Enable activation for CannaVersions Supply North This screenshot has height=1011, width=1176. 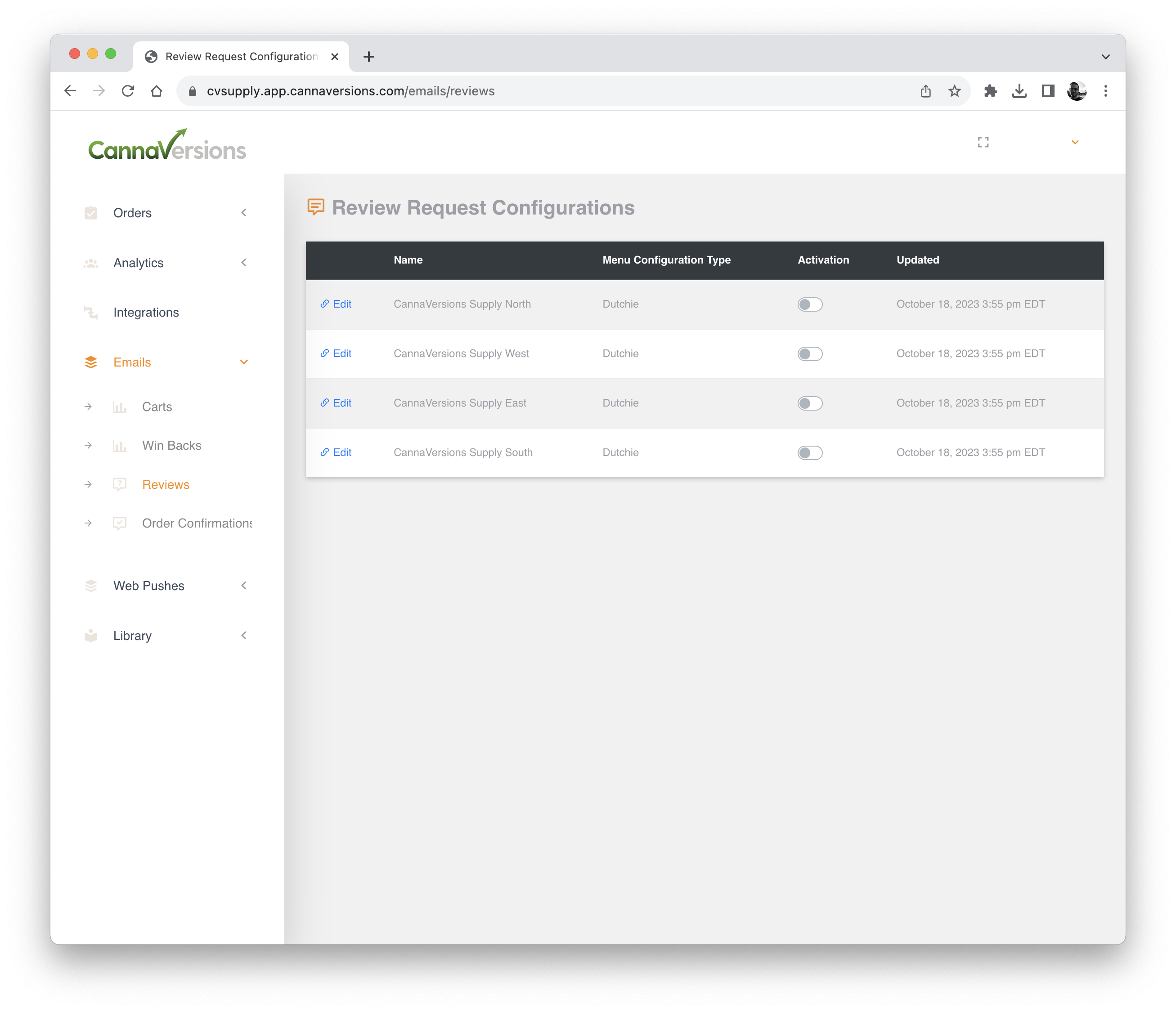tap(809, 304)
